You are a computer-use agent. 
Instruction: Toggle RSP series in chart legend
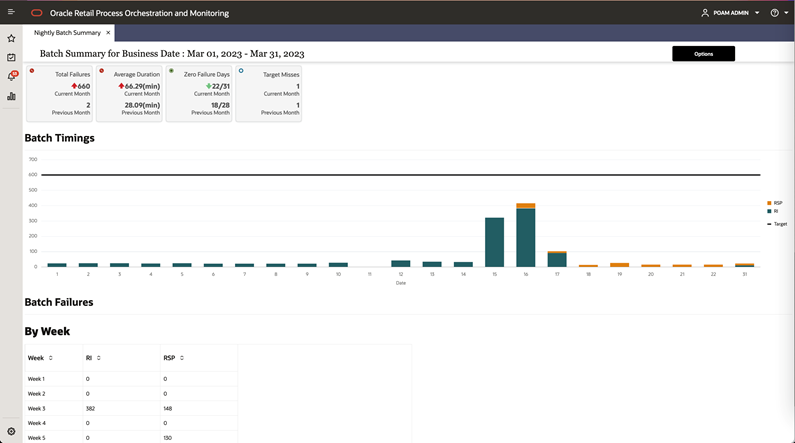pos(774,203)
